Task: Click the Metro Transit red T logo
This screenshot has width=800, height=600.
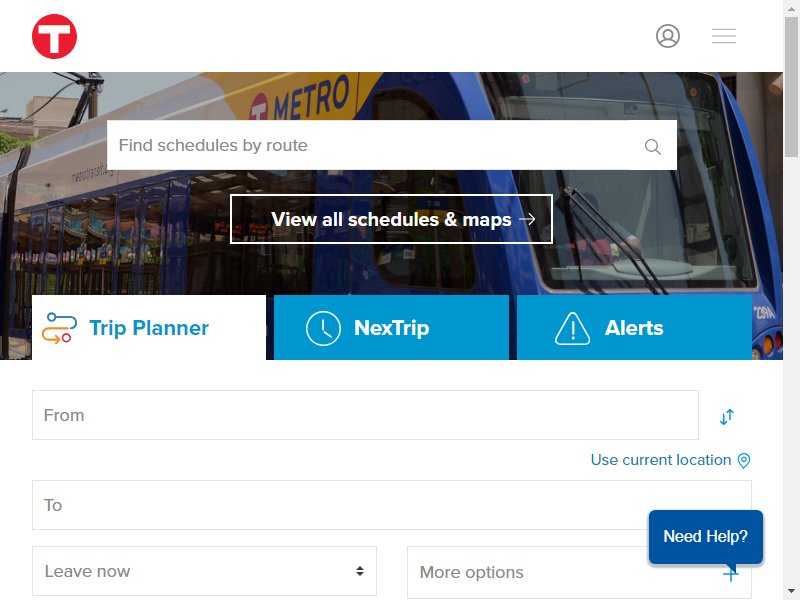Action: tap(55, 36)
